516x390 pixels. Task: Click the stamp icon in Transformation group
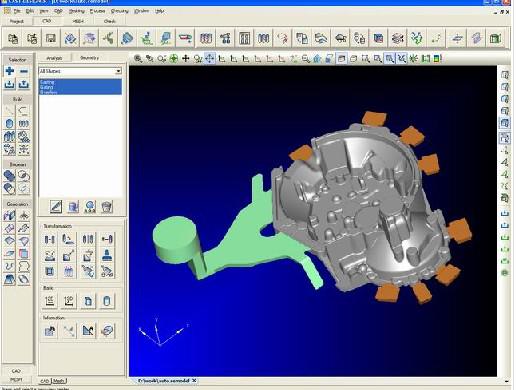[x=107, y=256]
